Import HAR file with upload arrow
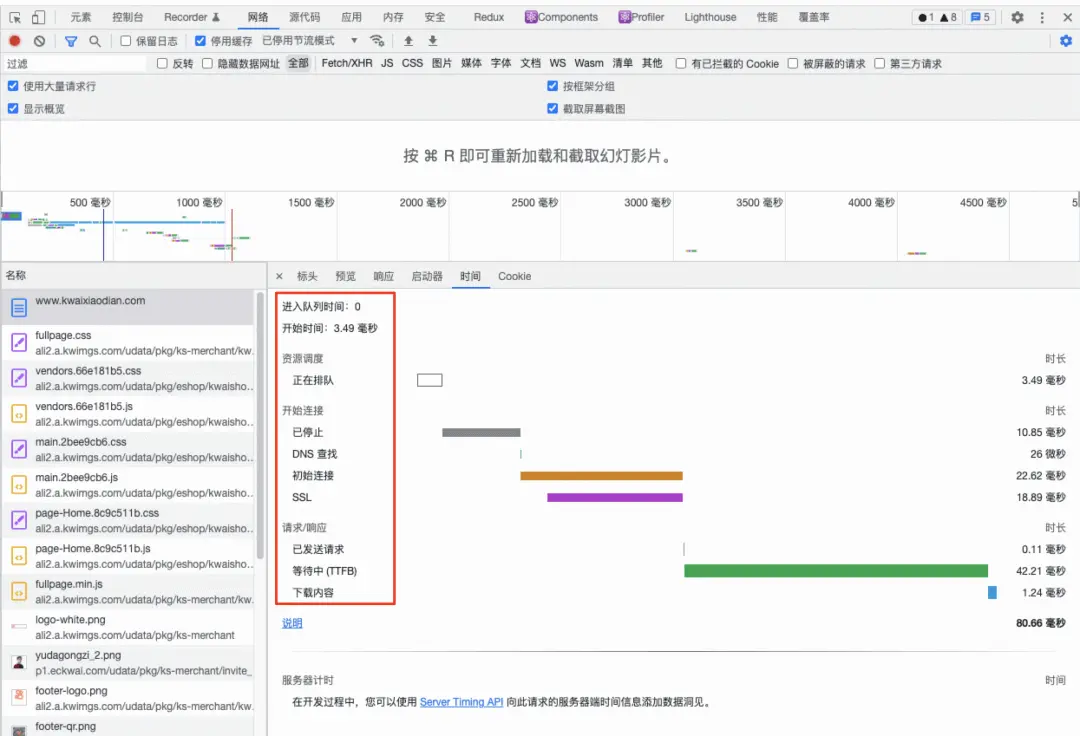Image resolution: width=1080 pixels, height=736 pixels. pyautogui.click(x=408, y=41)
